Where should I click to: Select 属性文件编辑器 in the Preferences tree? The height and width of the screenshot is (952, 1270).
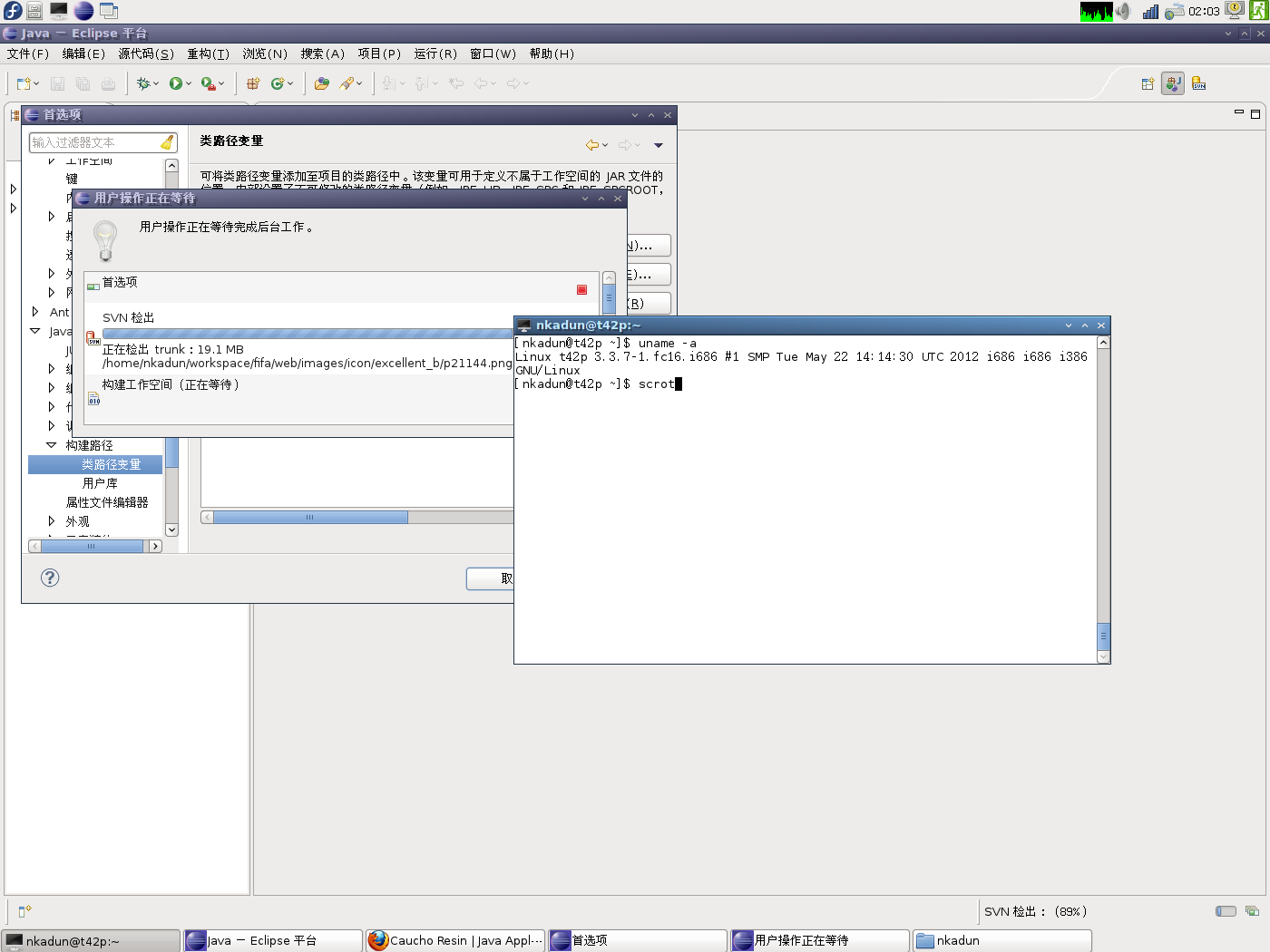[x=107, y=502]
